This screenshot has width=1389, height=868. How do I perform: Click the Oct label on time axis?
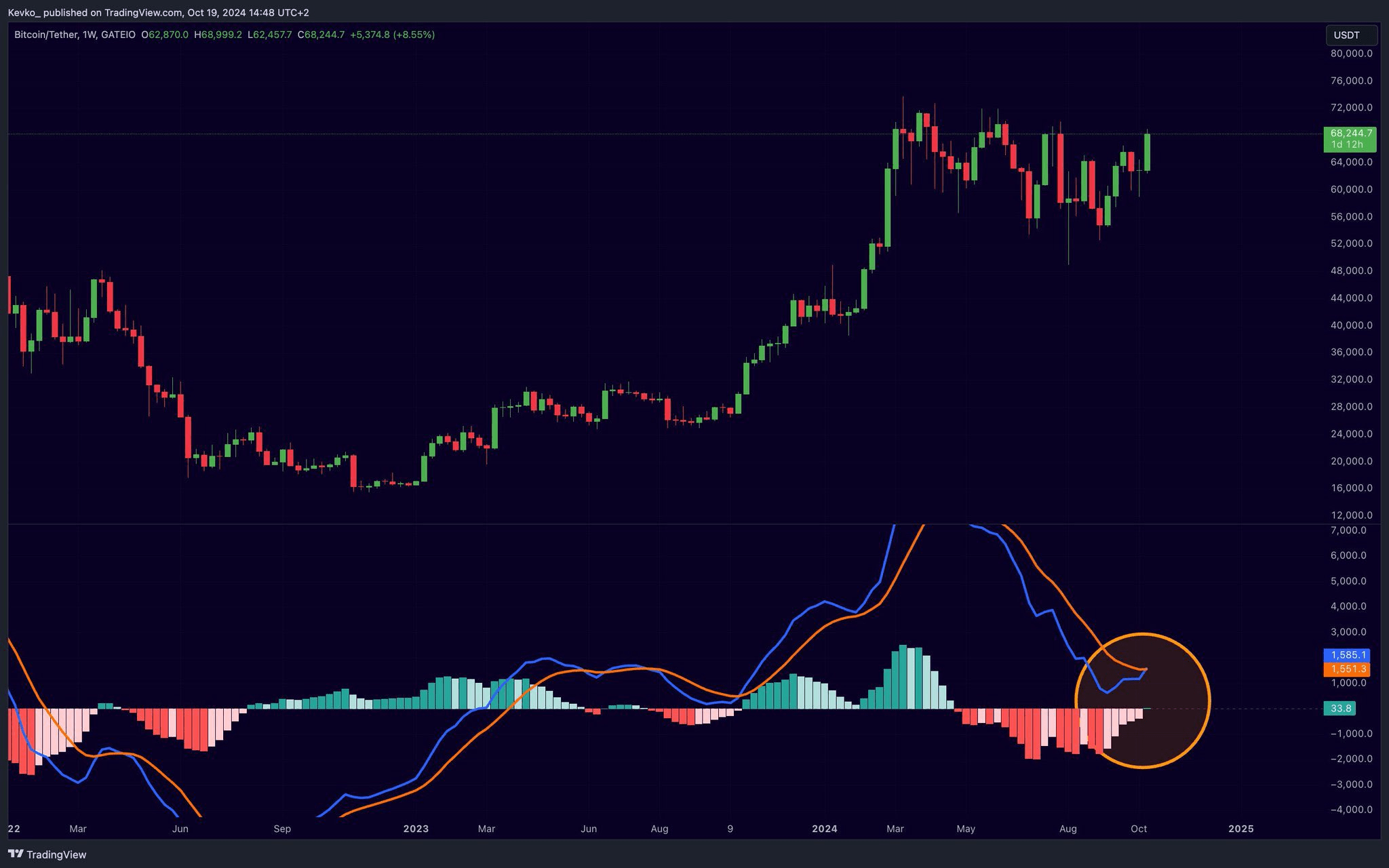(x=1139, y=829)
